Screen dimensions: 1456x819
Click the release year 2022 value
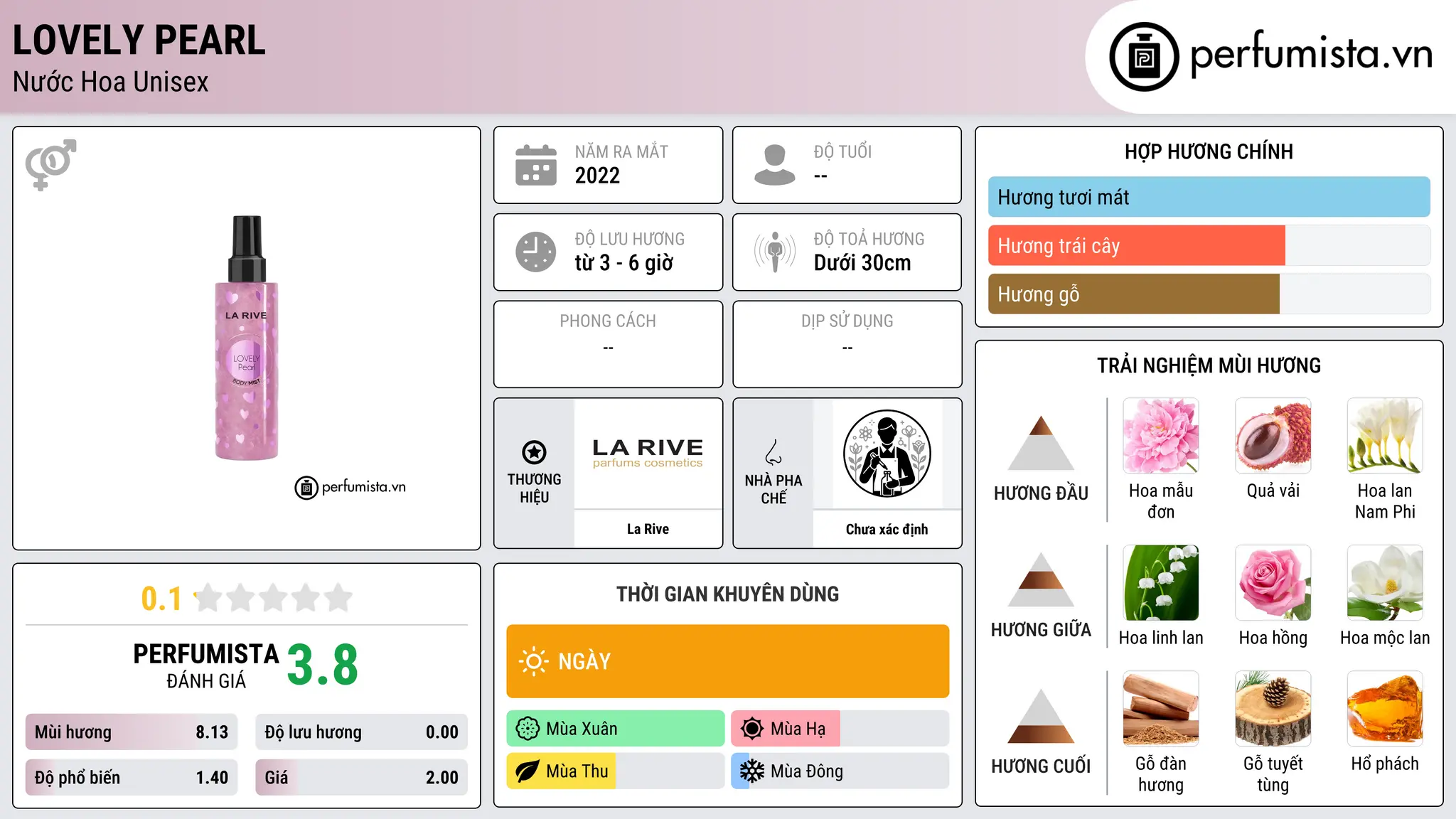click(x=597, y=176)
